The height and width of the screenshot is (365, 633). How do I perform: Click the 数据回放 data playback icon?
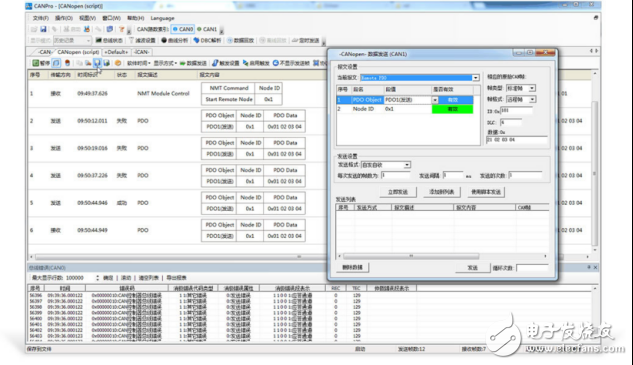tap(241, 40)
